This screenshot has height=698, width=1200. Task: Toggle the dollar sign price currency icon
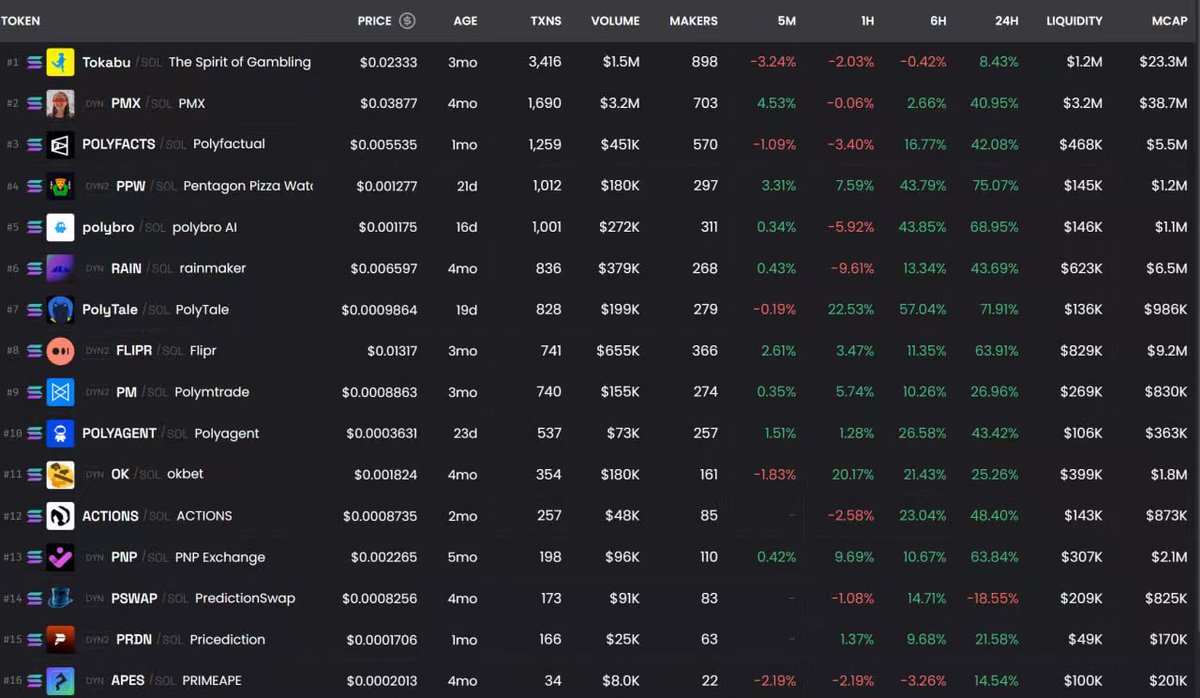407,21
